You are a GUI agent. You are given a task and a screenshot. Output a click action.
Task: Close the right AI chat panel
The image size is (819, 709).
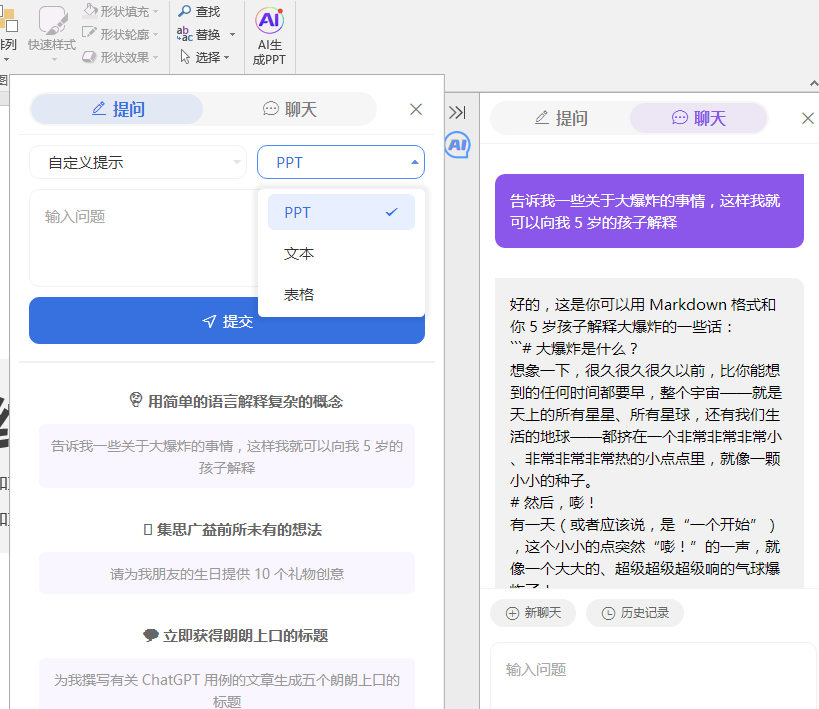click(x=808, y=118)
